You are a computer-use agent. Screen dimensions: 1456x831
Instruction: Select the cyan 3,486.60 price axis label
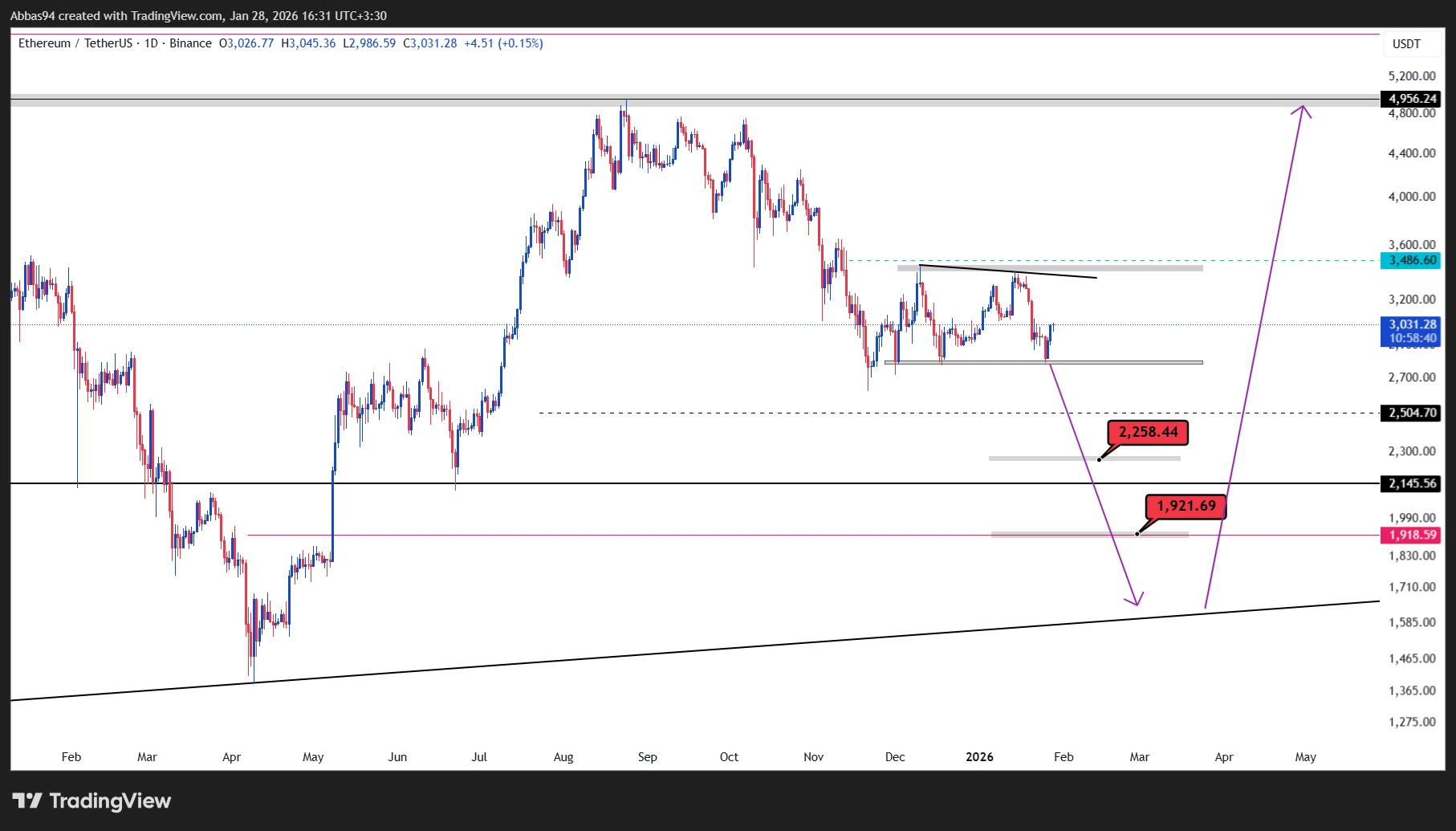tap(1412, 260)
